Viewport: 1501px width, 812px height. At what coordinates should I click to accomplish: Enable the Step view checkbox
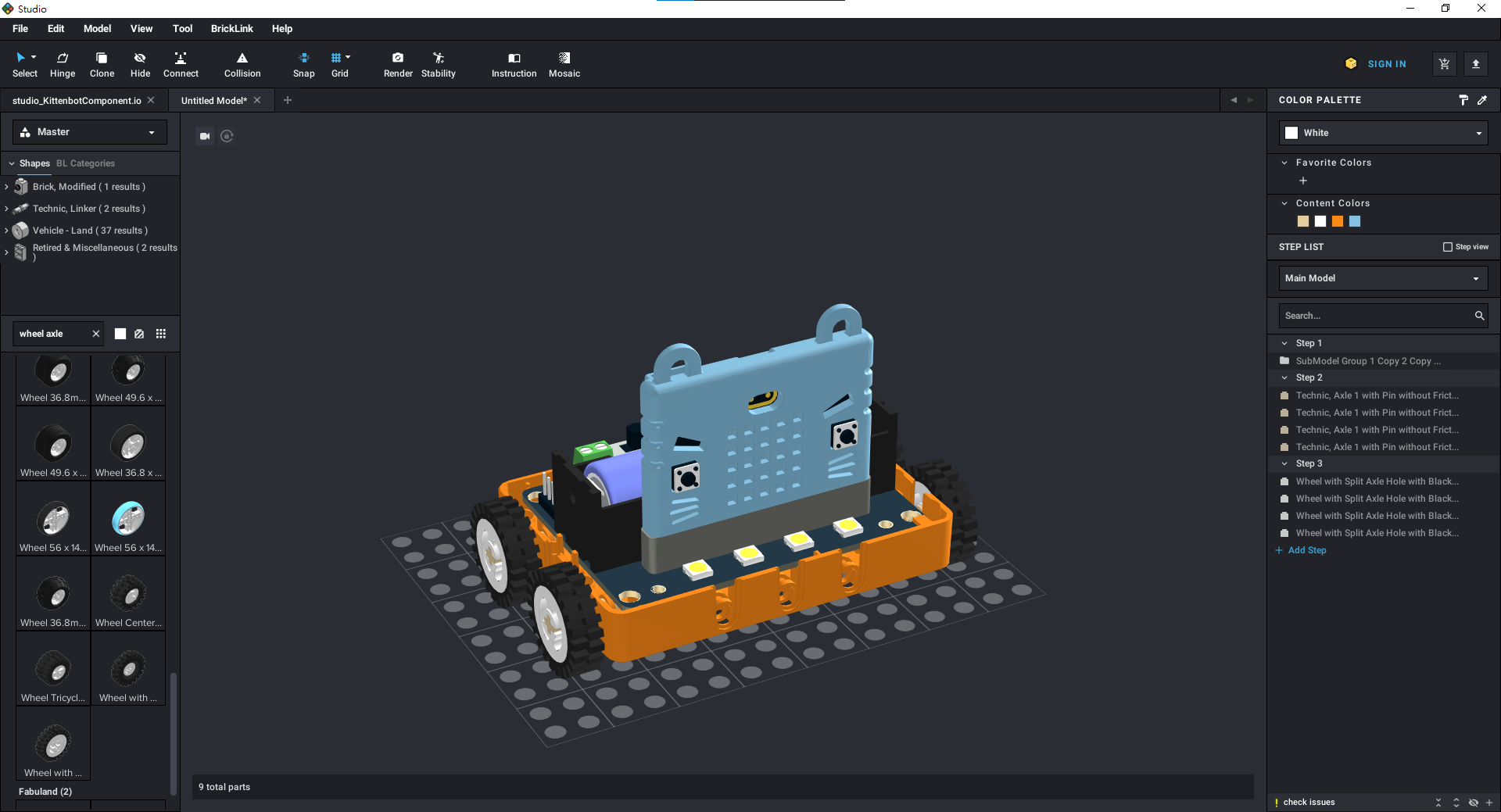click(x=1448, y=247)
